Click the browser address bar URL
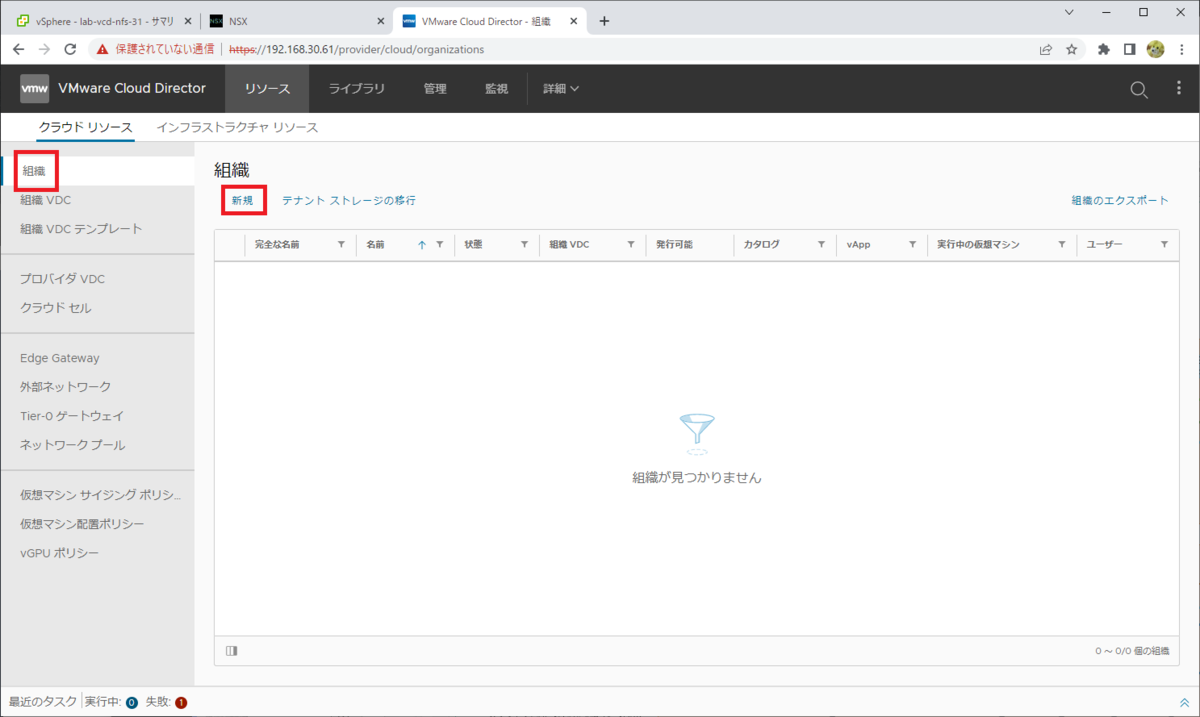This screenshot has height=717, width=1200. point(356,49)
